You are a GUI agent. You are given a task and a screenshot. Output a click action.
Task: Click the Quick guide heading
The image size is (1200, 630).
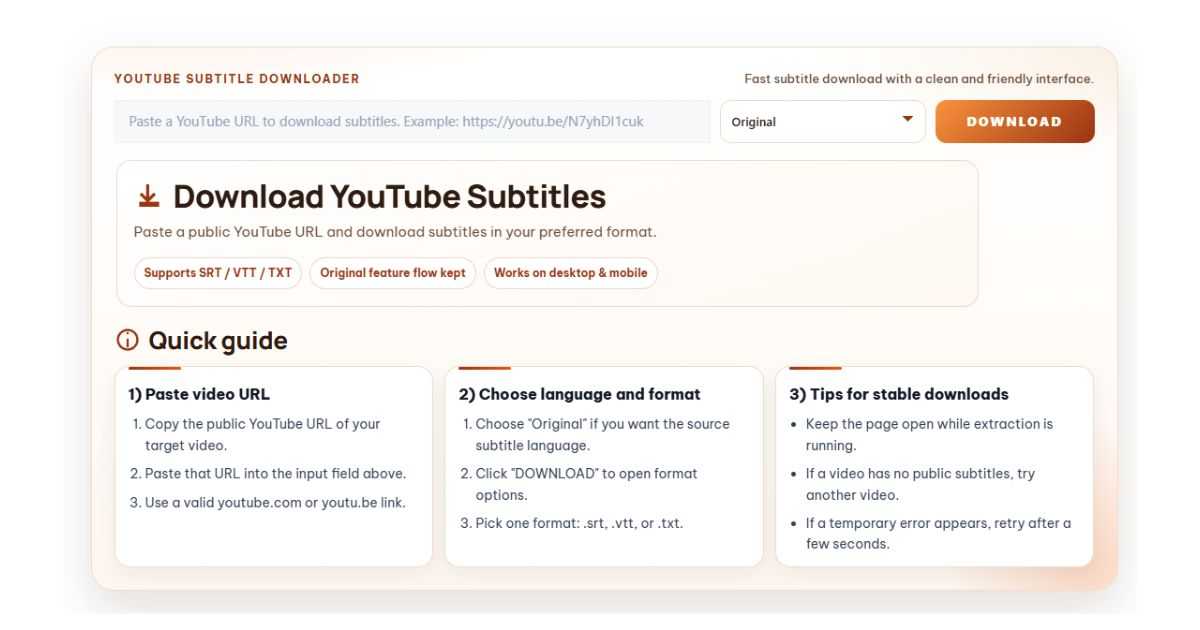[x=218, y=341]
